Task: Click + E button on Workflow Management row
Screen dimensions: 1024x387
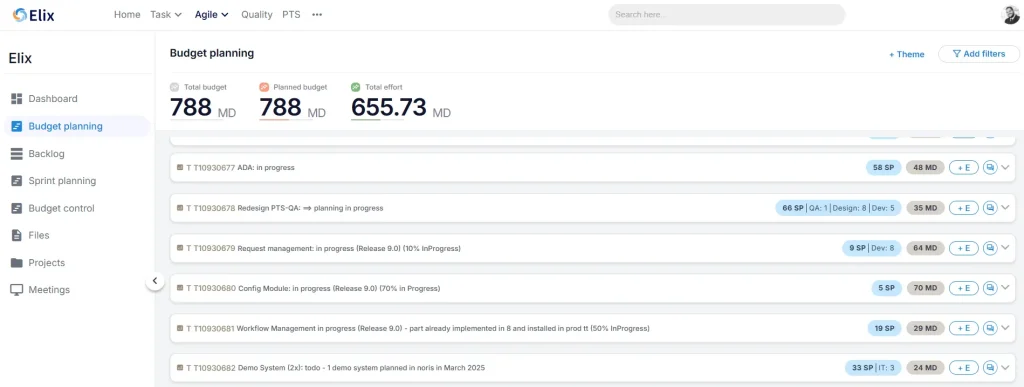Action: (x=963, y=328)
